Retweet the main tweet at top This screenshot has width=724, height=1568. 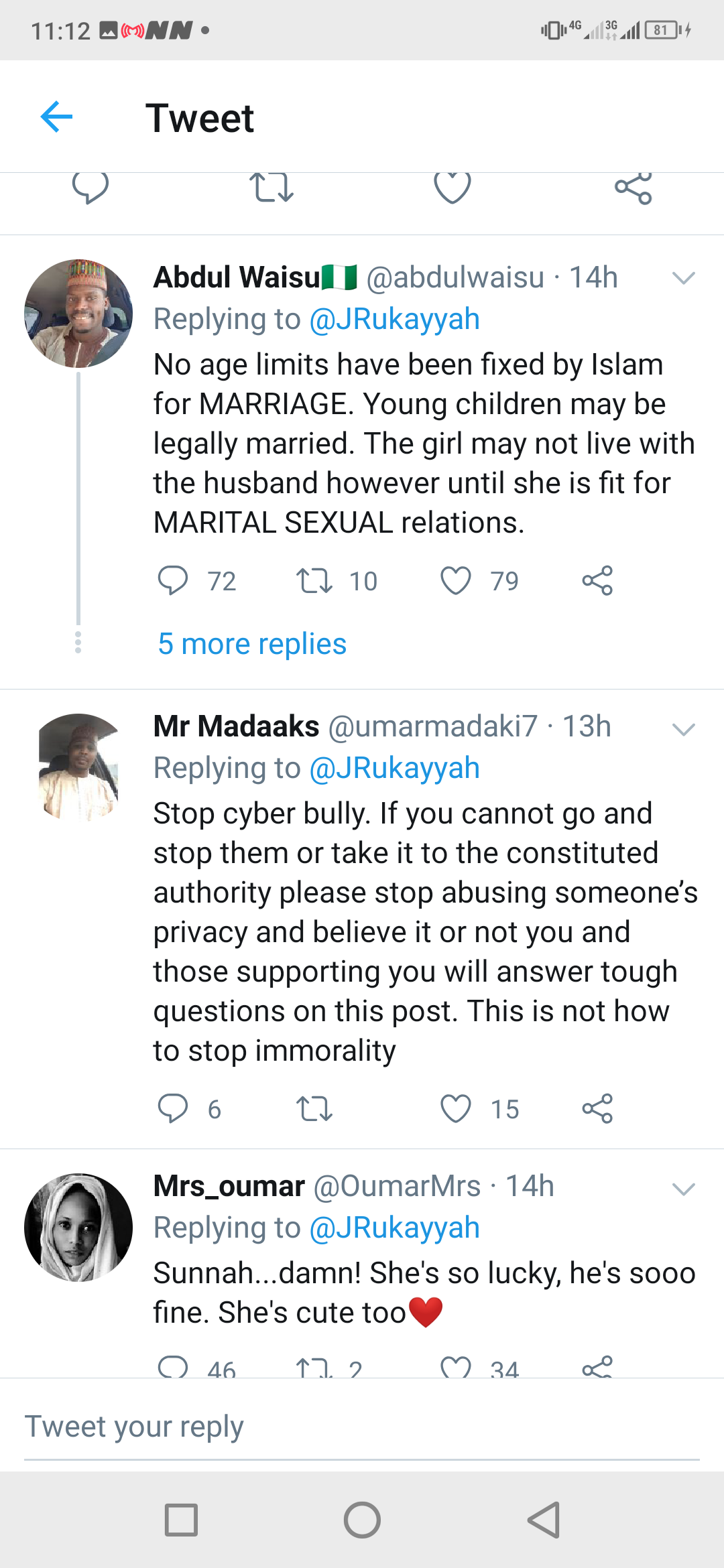click(x=271, y=188)
